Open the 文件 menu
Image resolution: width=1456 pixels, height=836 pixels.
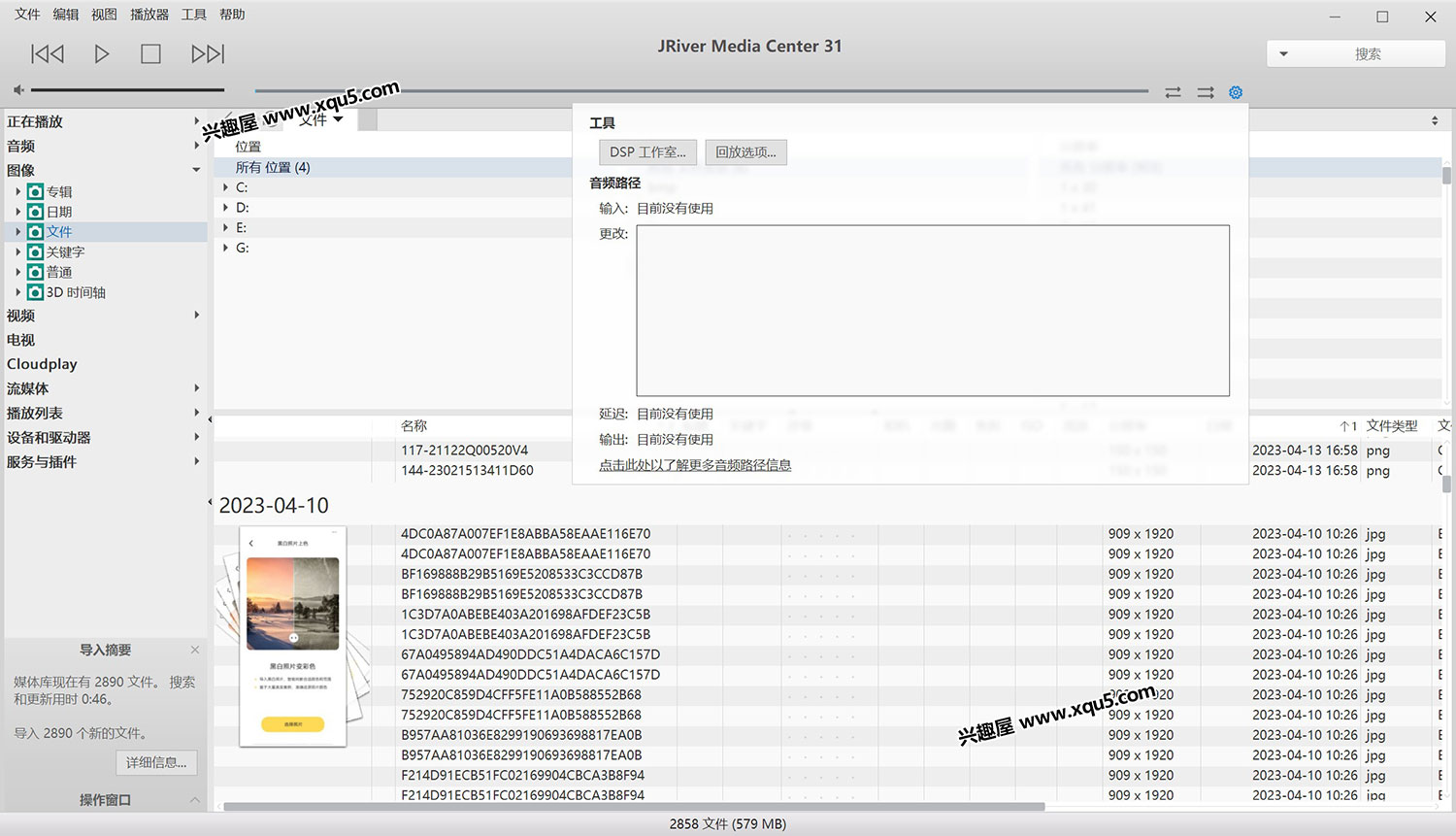[27, 15]
